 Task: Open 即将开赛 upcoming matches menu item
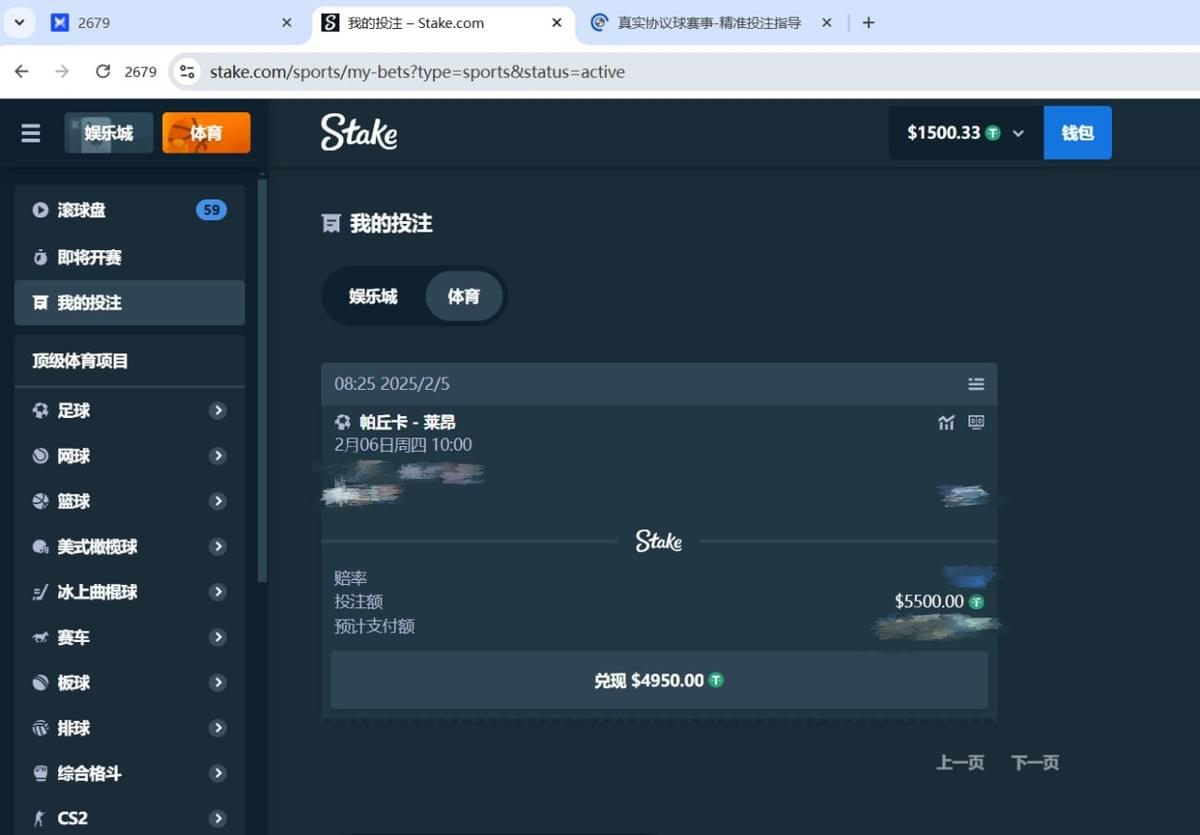tap(130, 258)
